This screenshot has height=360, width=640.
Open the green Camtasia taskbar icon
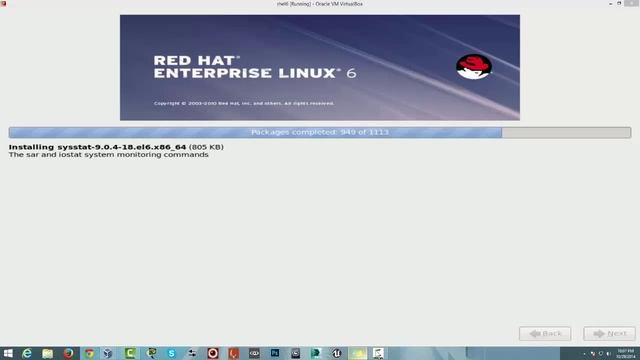click(x=130, y=353)
